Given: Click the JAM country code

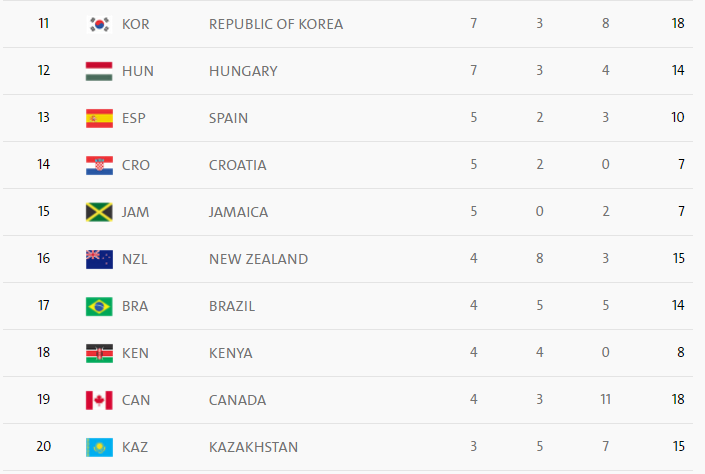Looking at the screenshot, I should click(136, 212).
